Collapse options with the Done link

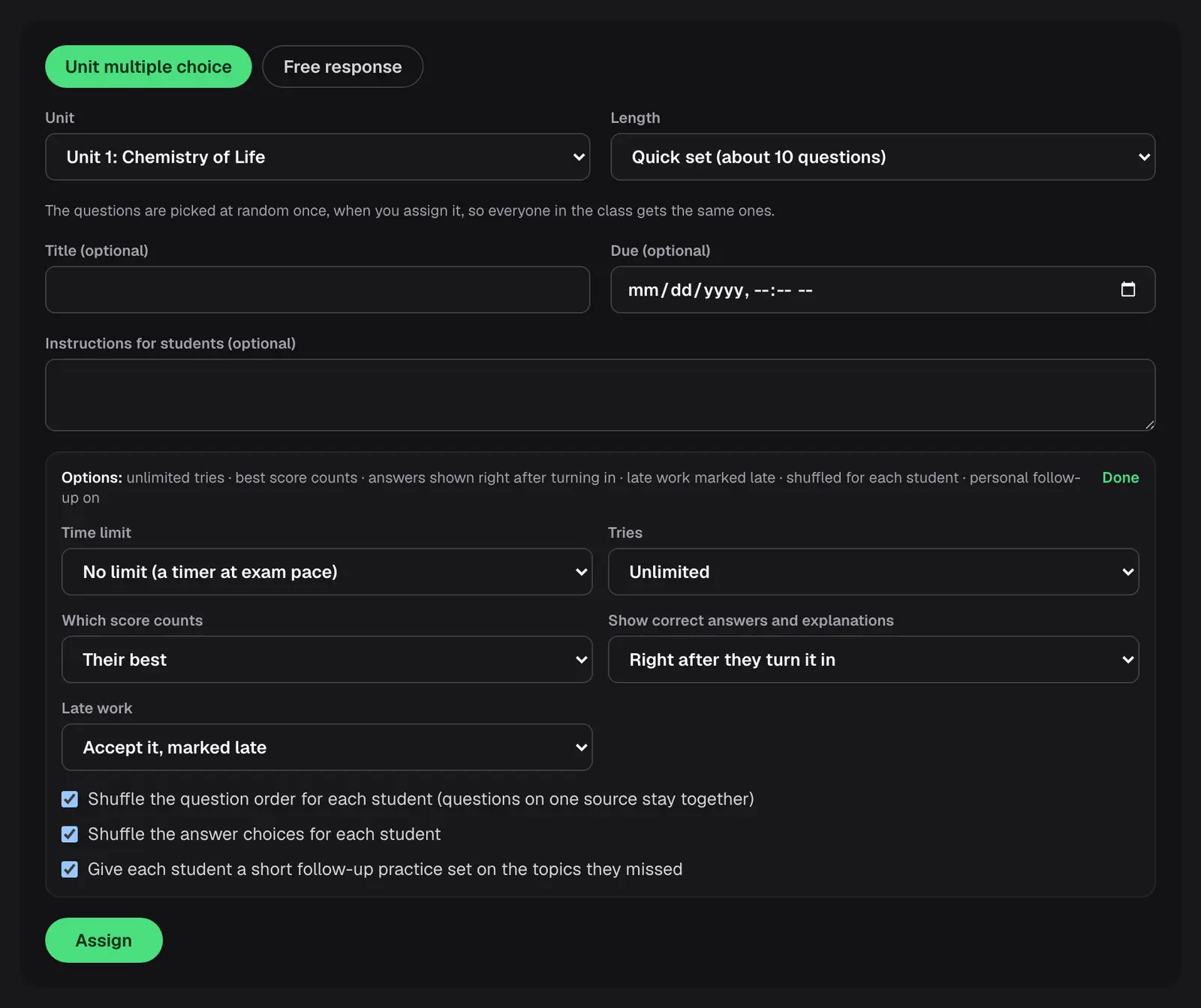click(1120, 477)
